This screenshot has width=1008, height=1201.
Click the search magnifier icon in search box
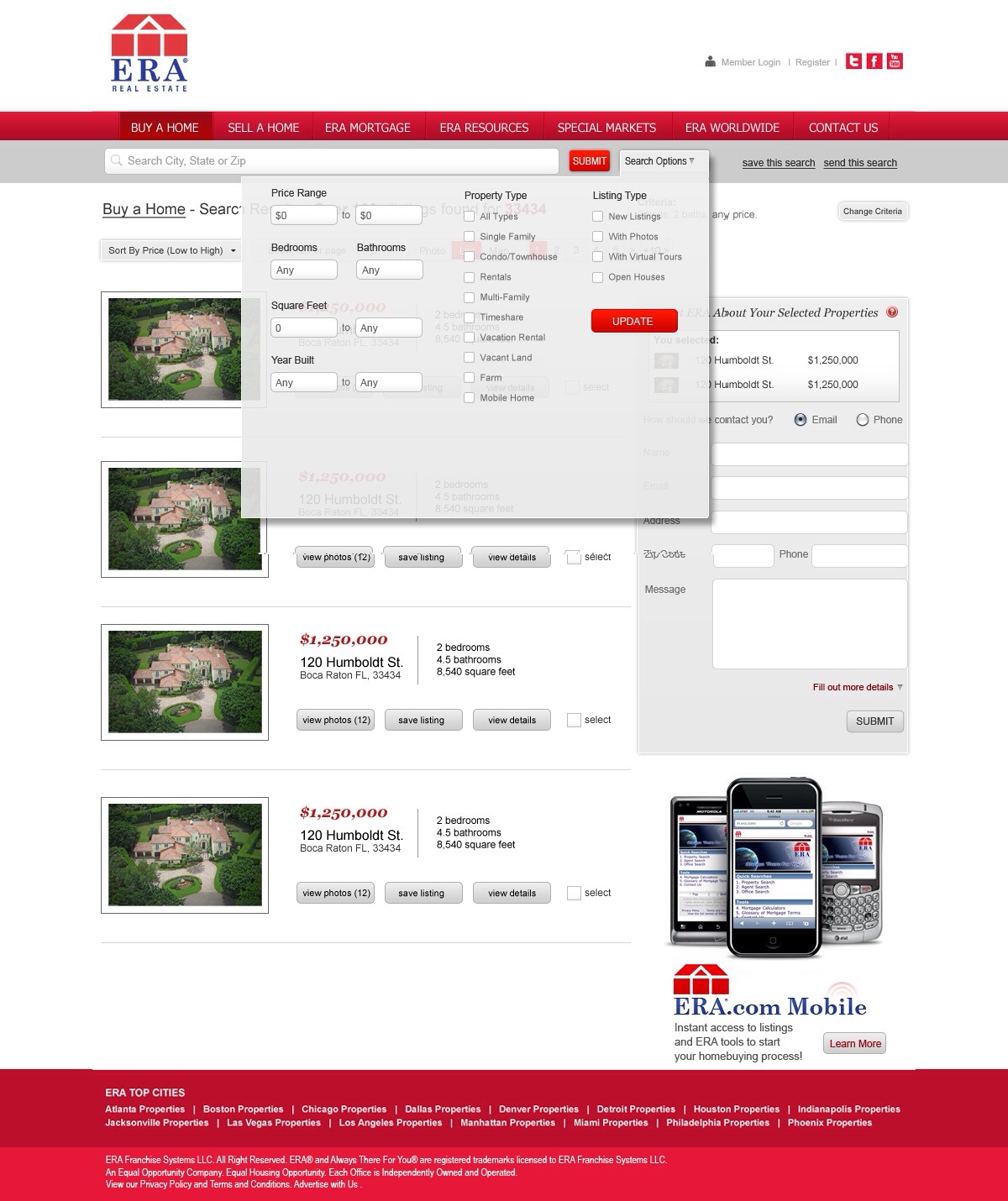pos(116,161)
